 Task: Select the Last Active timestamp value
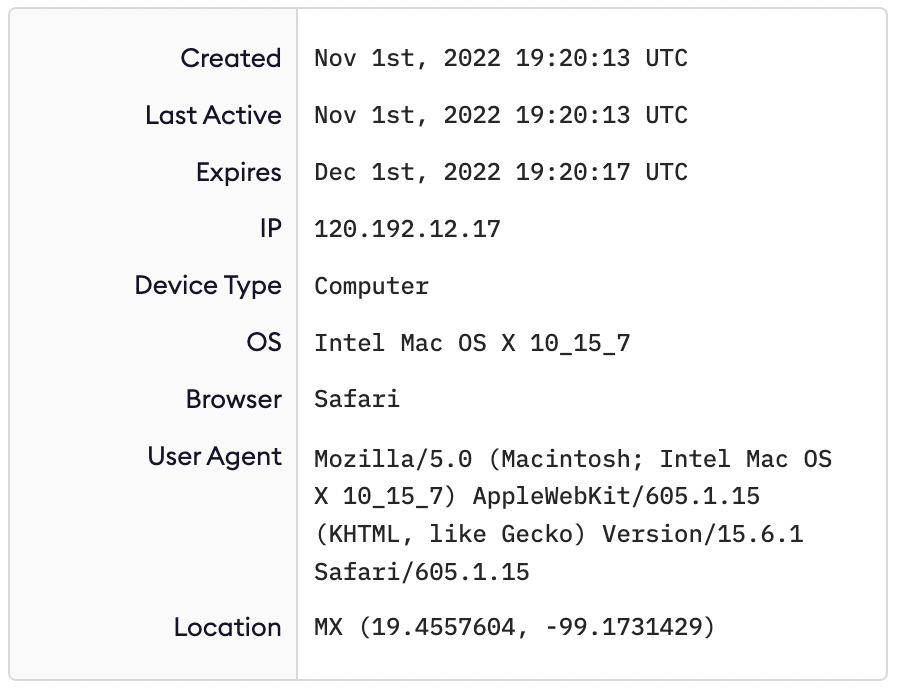click(x=500, y=115)
